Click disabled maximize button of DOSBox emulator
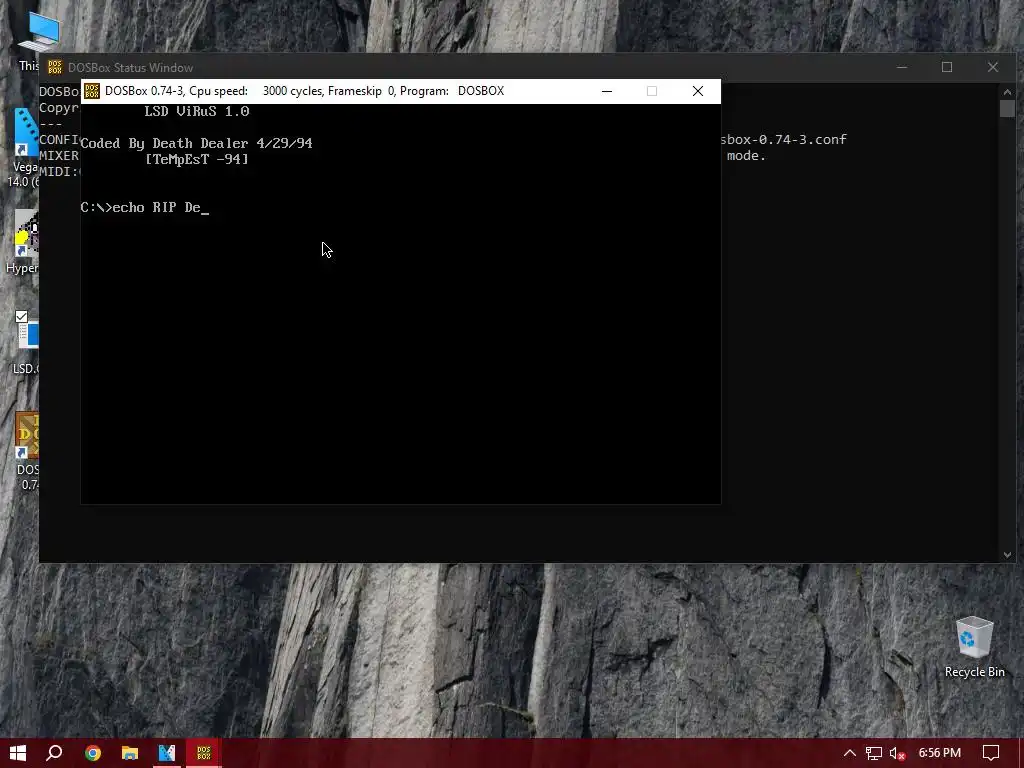 (x=652, y=91)
